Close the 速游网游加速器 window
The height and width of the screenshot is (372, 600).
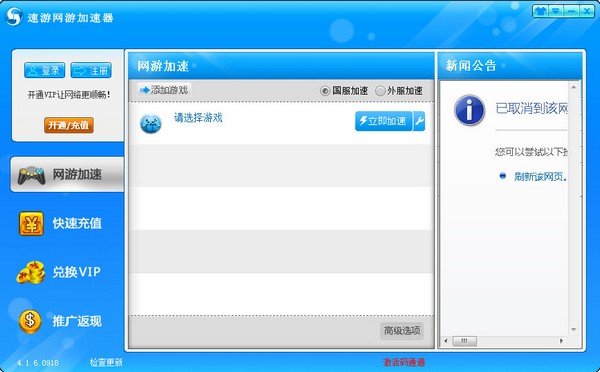point(587,11)
